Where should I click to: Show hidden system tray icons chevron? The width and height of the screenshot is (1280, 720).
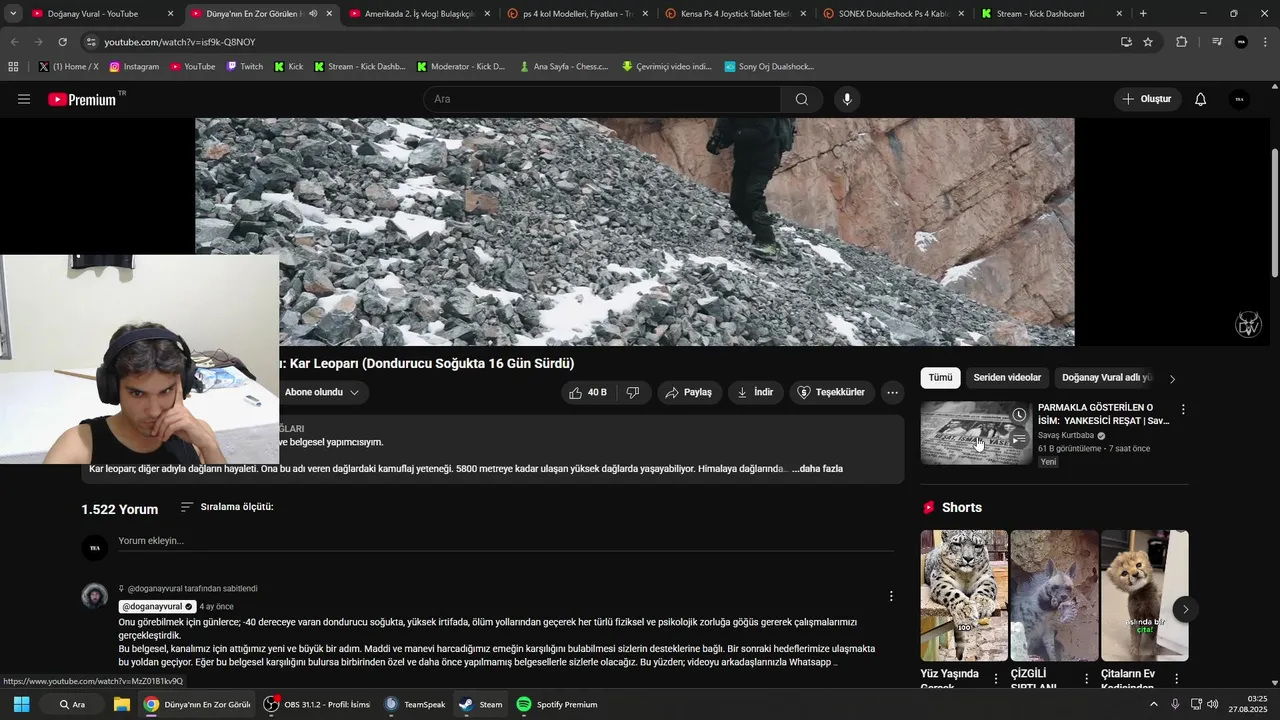point(1153,704)
